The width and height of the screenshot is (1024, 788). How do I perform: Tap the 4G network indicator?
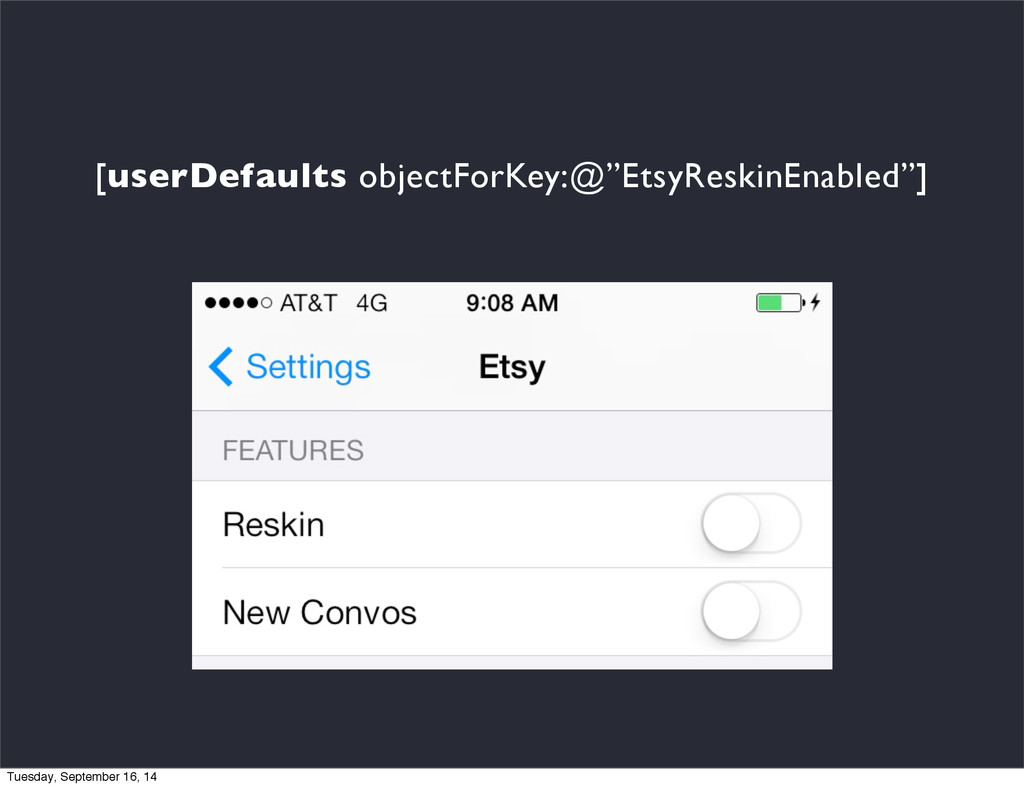[x=372, y=303]
